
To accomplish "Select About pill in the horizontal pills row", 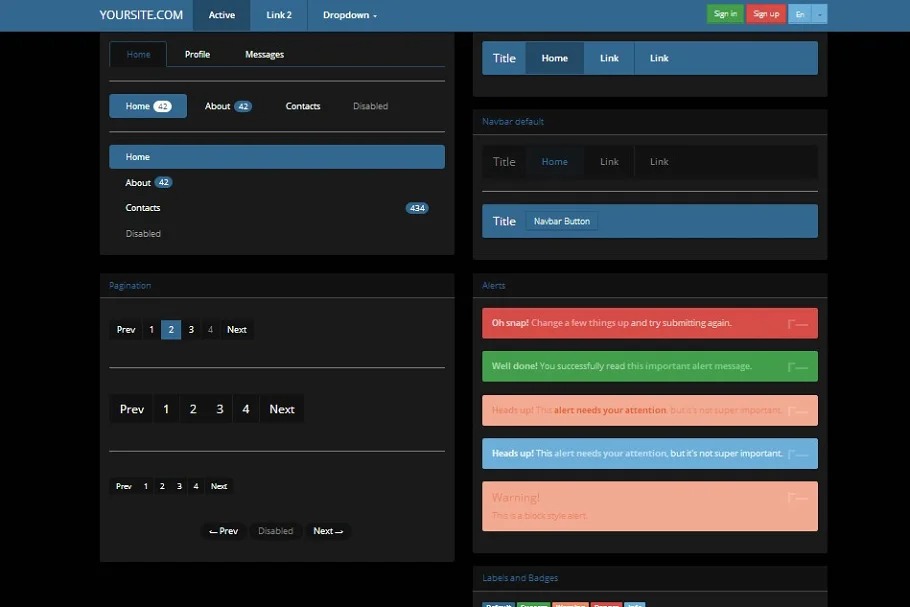I will pyautogui.click(x=227, y=106).
